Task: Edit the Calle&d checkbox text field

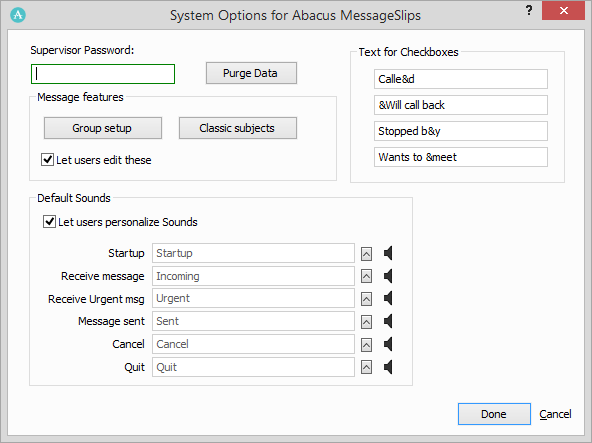Action: click(461, 79)
